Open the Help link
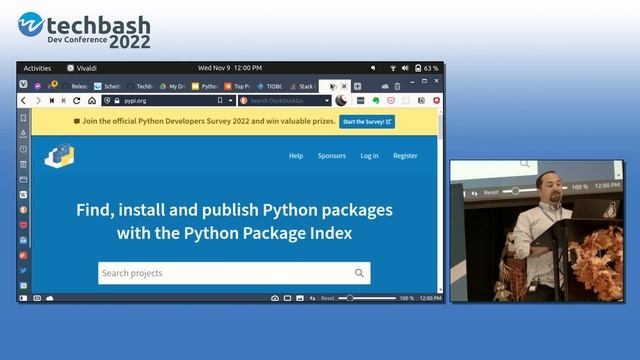The image size is (640, 360). coord(296,156)
